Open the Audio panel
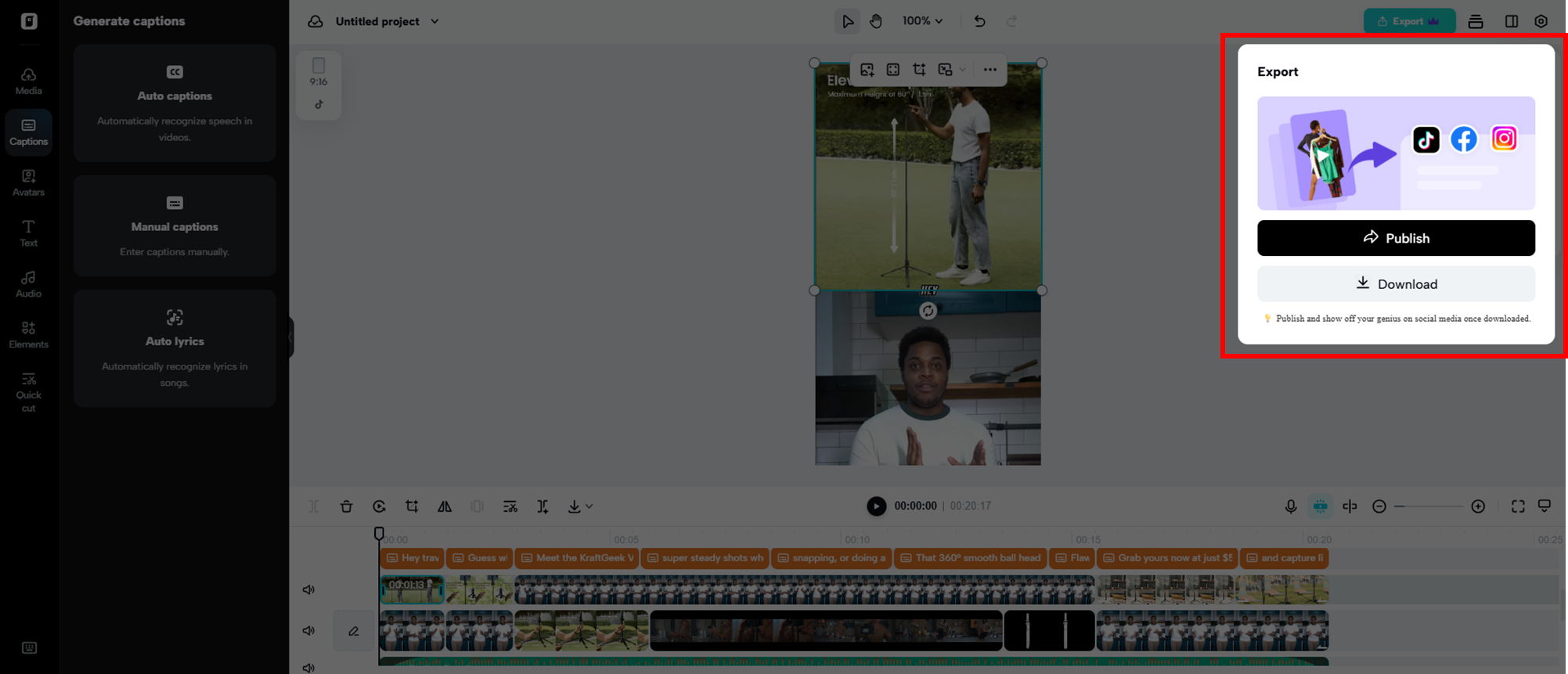The width and height of the screenshot is (1568, 674). coord(28,284)
